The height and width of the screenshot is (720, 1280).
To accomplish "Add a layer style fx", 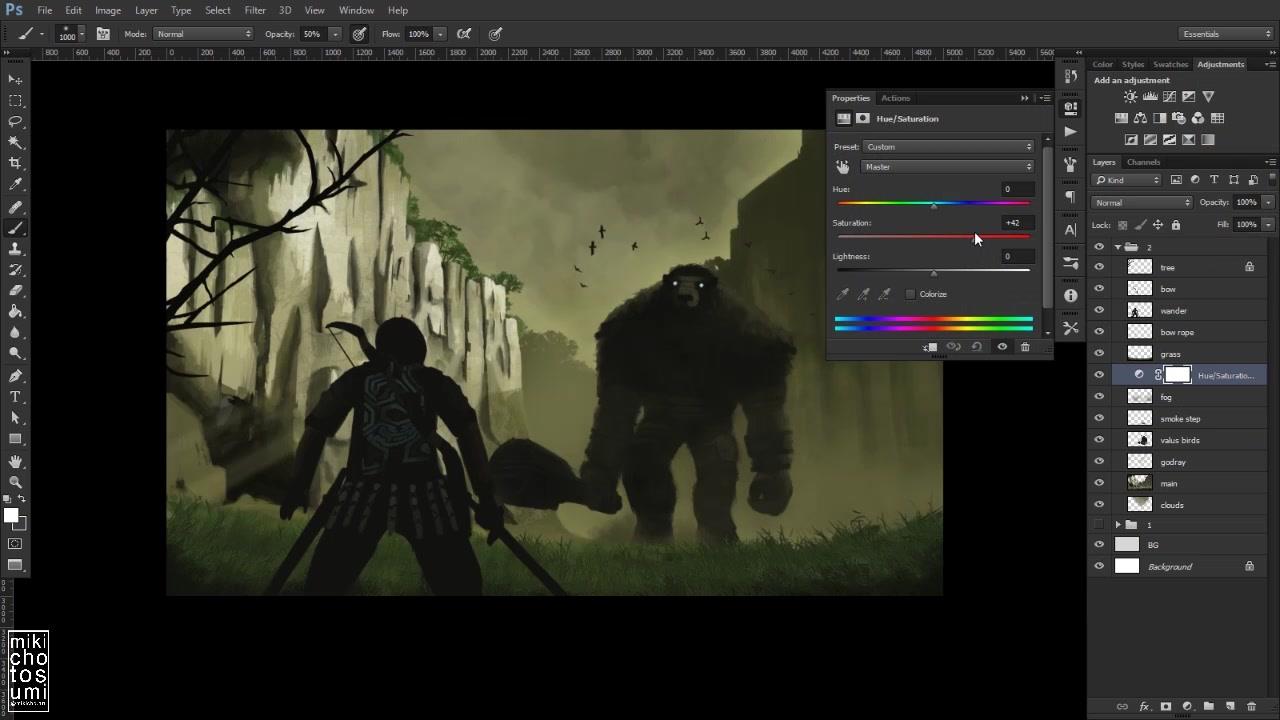I will click(x=1144, y=707).
